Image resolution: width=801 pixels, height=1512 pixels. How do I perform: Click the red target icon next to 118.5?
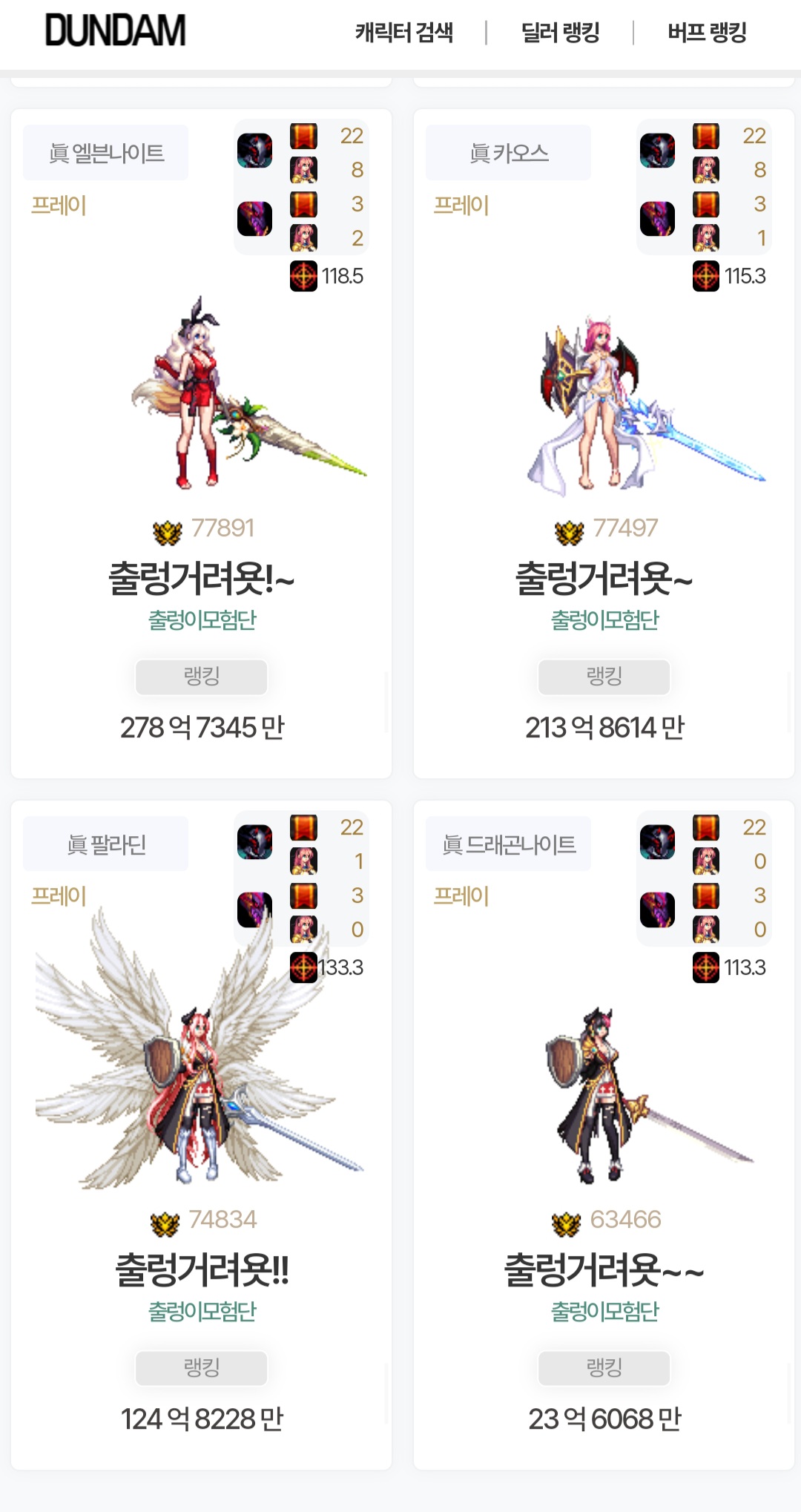pyautogui.click(x=303, y=276)
